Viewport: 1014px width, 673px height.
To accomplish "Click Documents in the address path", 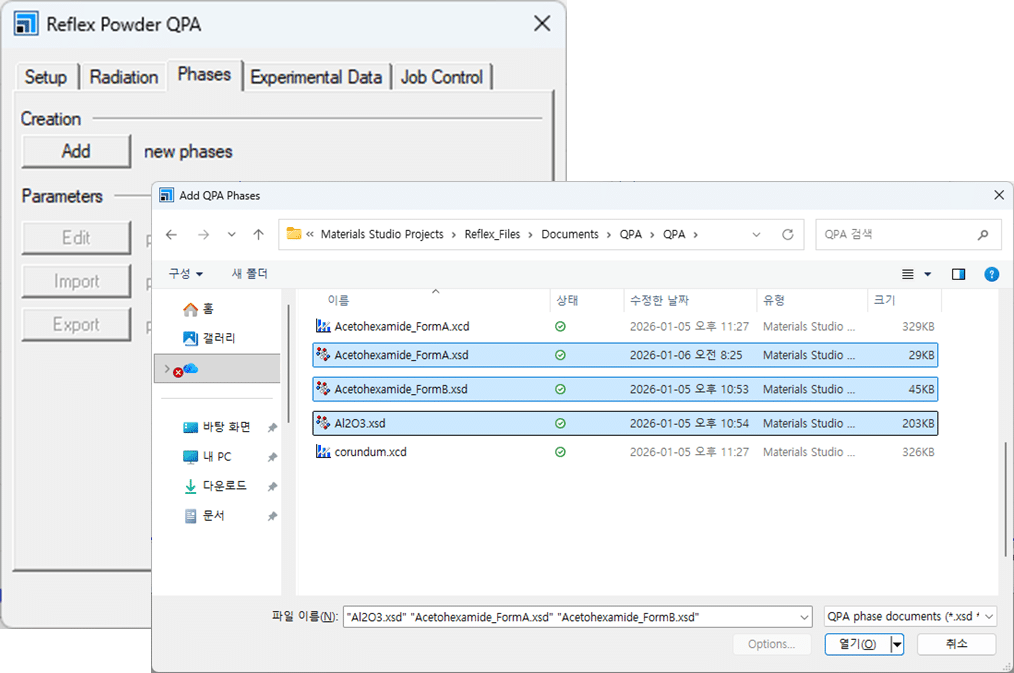I will 570,234.
